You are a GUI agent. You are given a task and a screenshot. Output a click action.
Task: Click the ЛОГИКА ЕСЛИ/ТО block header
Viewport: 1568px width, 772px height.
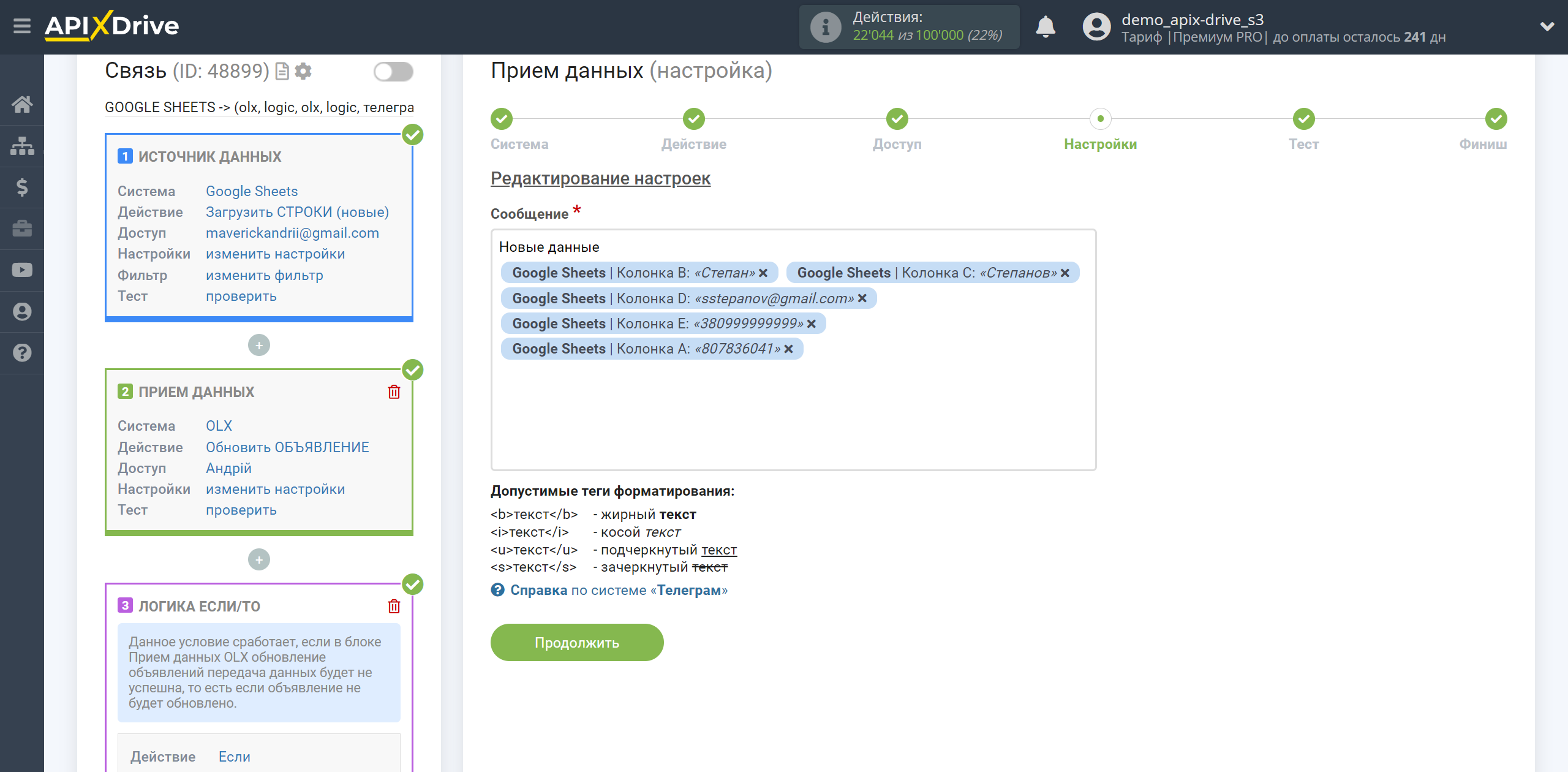tap(199, 607)
